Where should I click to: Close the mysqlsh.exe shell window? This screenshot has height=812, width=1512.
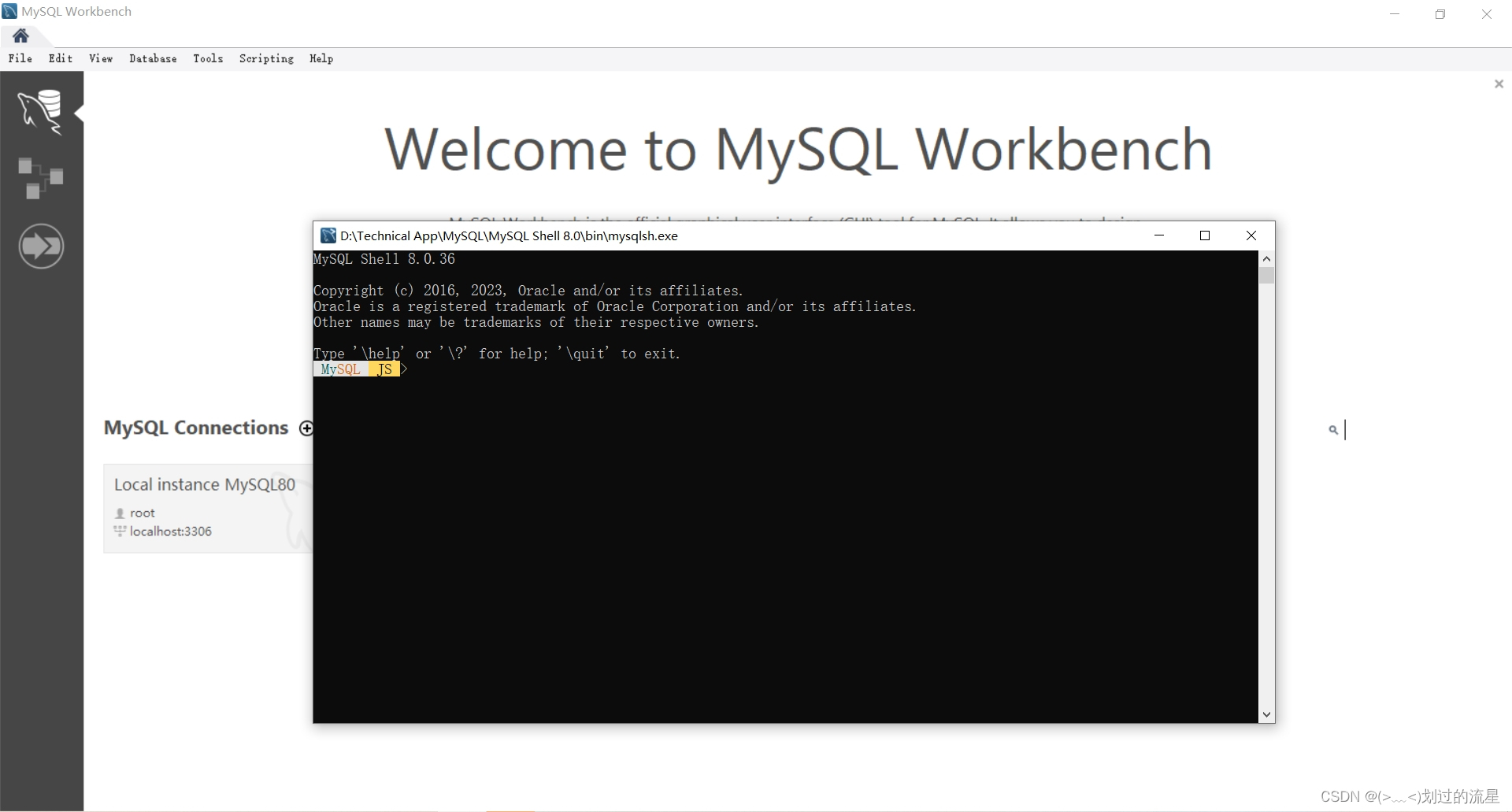point(1251,235)
